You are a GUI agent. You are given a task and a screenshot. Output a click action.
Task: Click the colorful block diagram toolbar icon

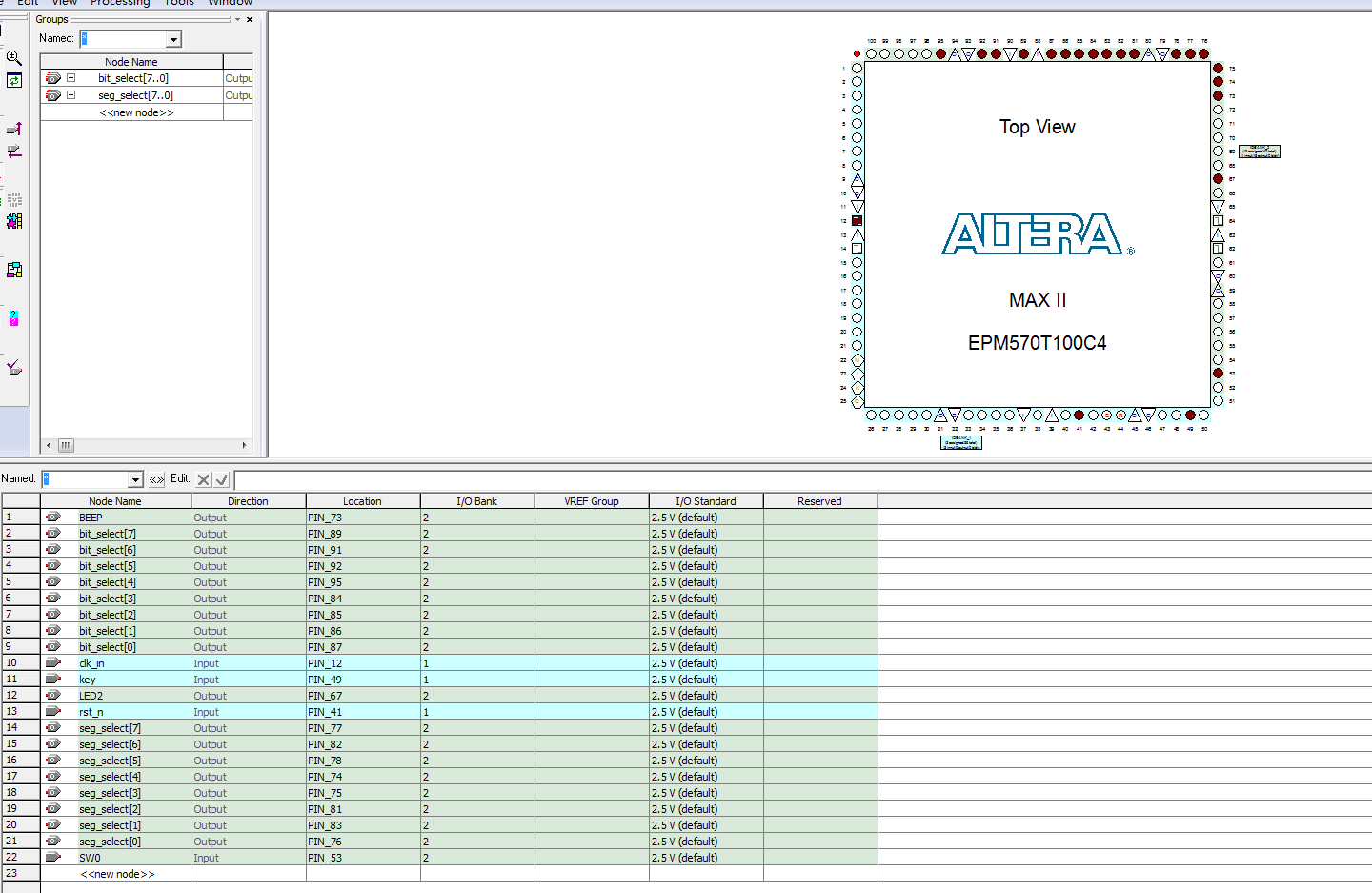click(x=14, y=221)
